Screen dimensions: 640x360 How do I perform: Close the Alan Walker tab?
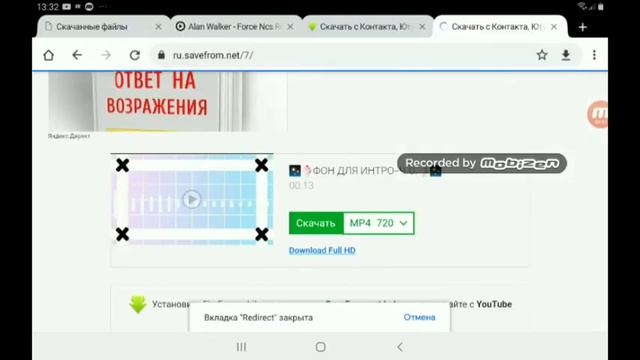click(290, 27)
